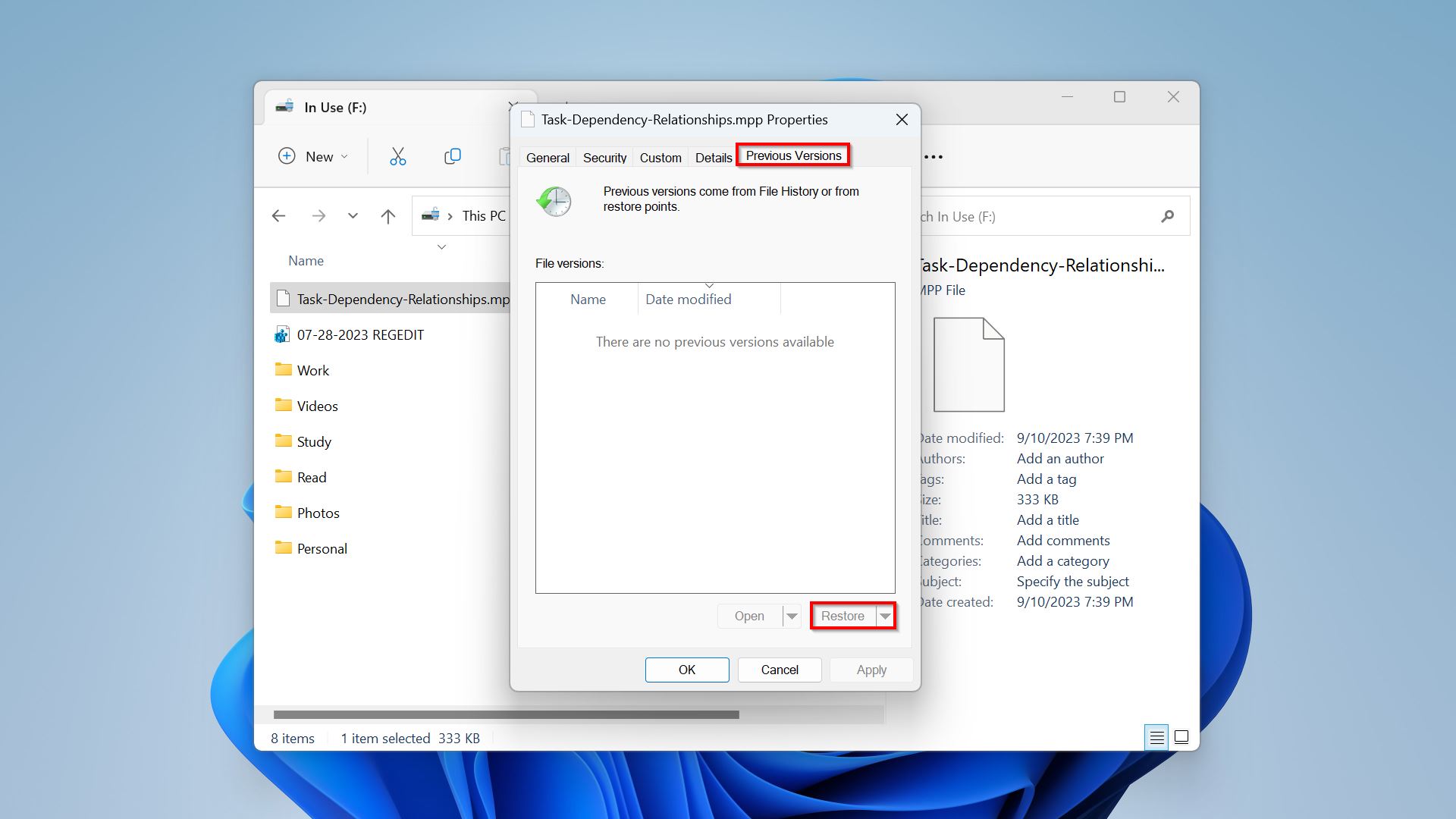The width and height of the screenshot is (1456, 819).
Task: Select the Details tab in properties
Action: click(x=711, y=155)
